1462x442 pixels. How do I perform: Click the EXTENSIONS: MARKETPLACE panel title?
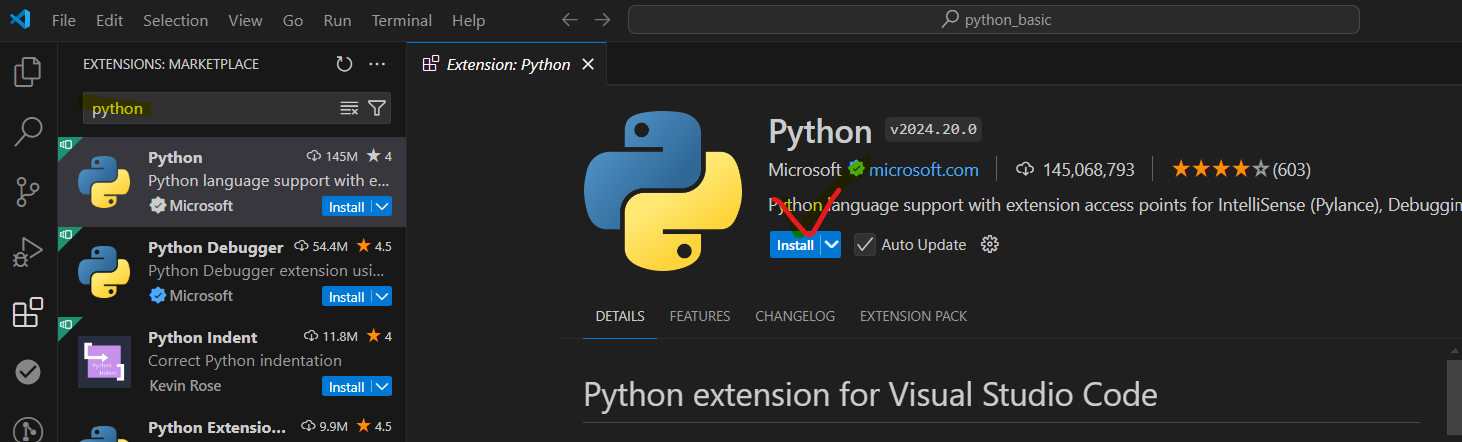click(x=171, y=64)
